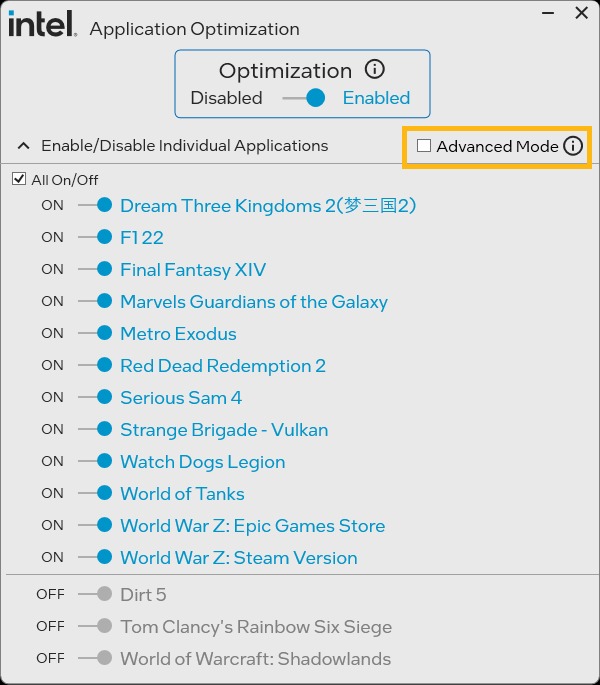Close the Application Optimization window
Screen dimensions: 600x685
click(x=581, y=13)
